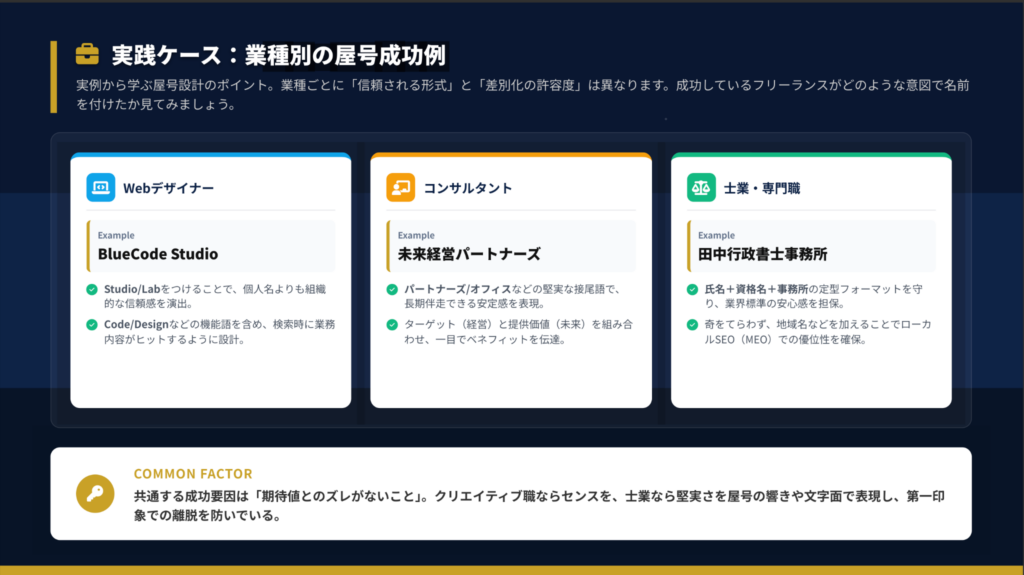Select the 未来経営パートナーズ example name
This screenshot has height=575, width=1024.
point(469,254)
